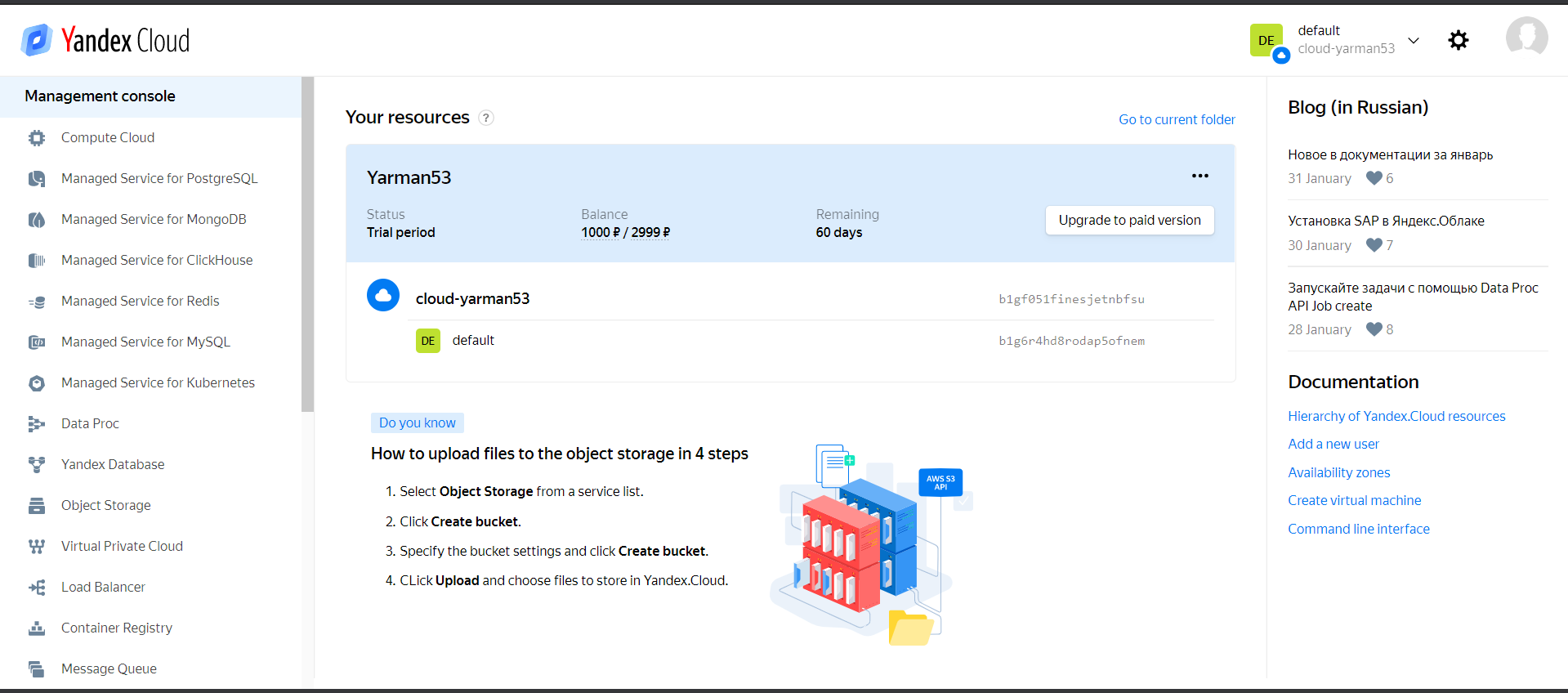The width and height of the screenshot is (1568, 693).
Task: Click the MySQL service icon in the sidebar
Action: point(37,342)
